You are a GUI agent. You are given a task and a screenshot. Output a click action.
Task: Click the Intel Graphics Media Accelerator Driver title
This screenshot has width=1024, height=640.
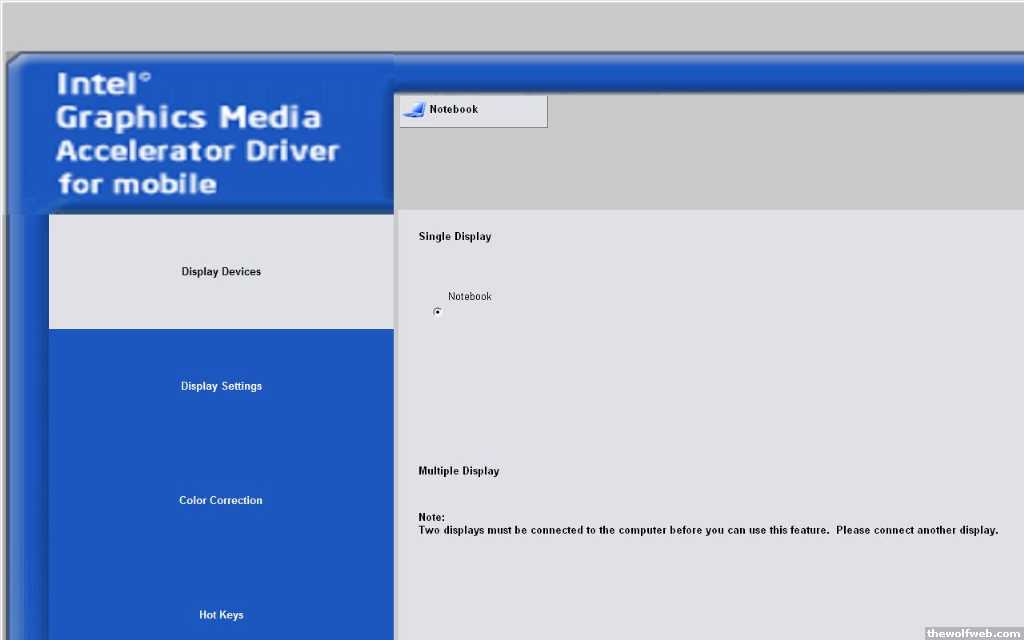pyautogui.click(x=190, y=118)
